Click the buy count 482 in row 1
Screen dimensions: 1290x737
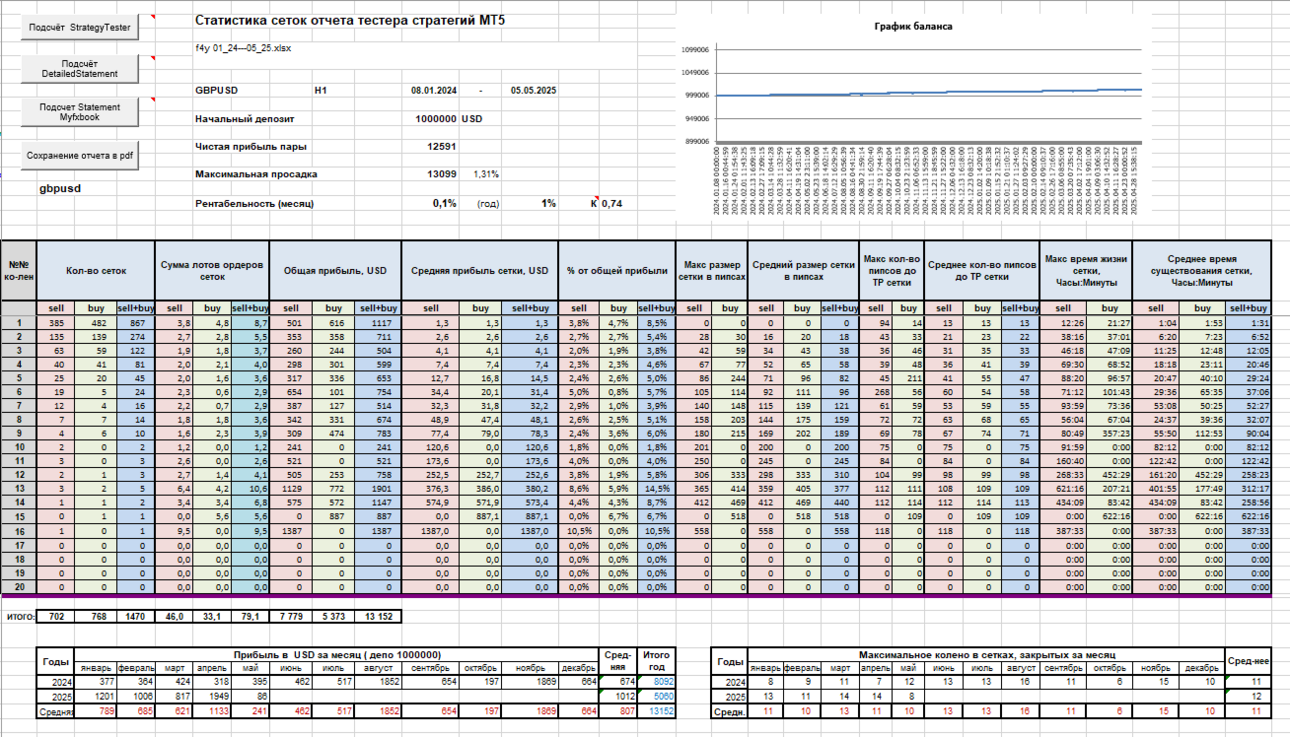[96, 323]
